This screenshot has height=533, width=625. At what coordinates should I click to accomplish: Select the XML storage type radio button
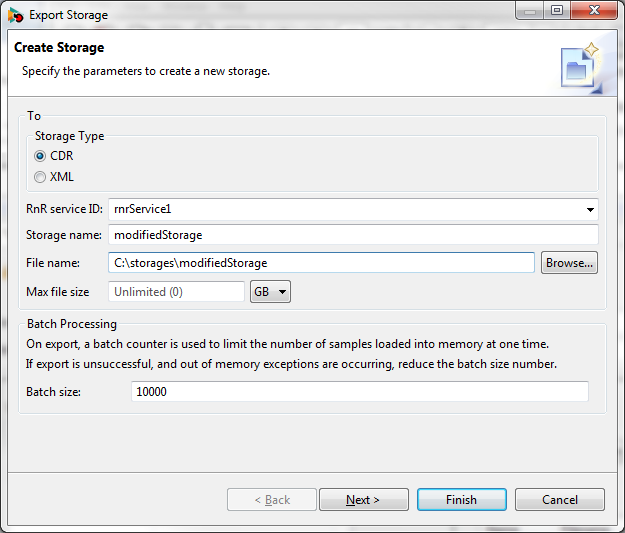point(40,177)
